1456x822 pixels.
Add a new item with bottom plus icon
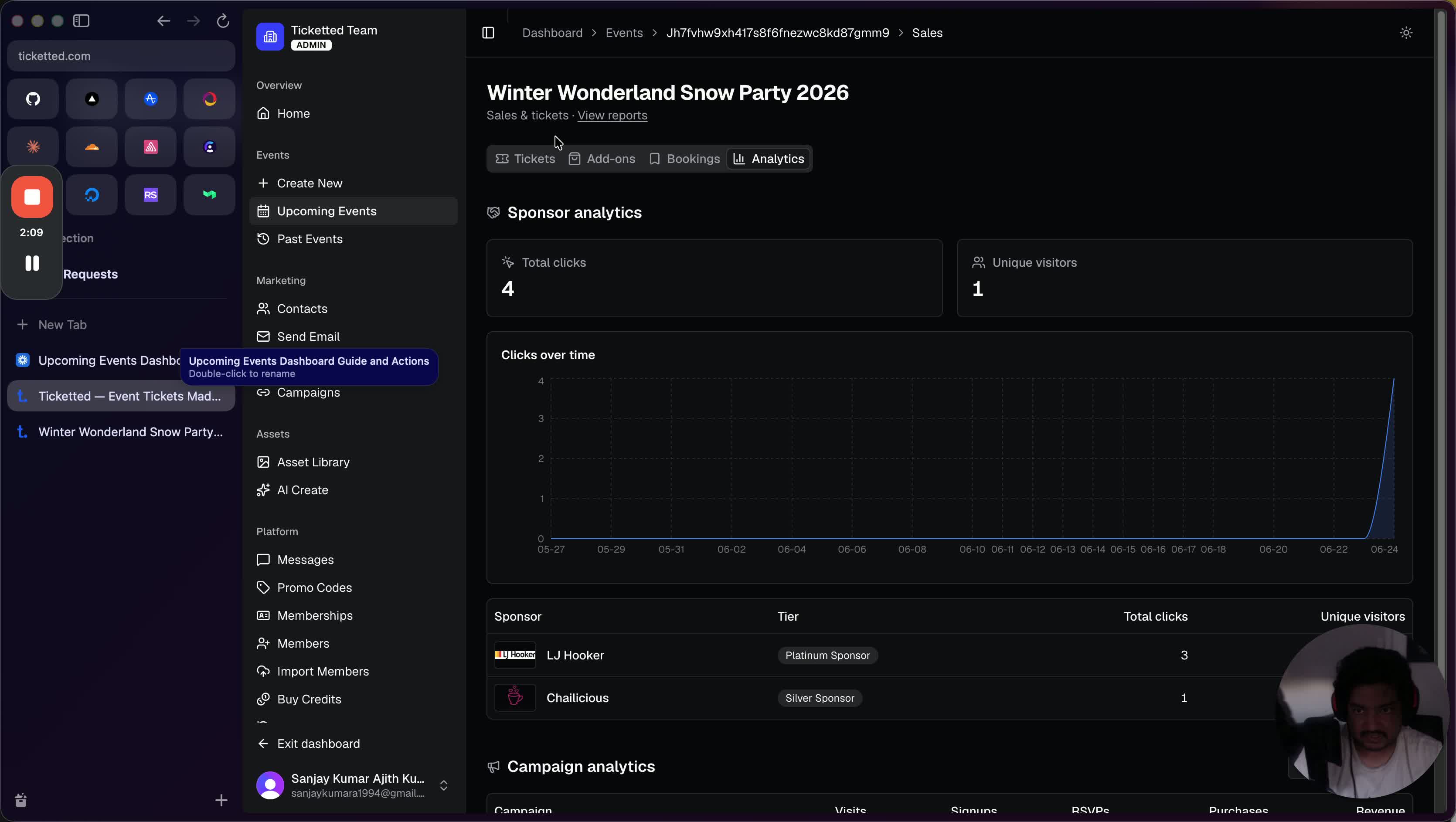221,800
